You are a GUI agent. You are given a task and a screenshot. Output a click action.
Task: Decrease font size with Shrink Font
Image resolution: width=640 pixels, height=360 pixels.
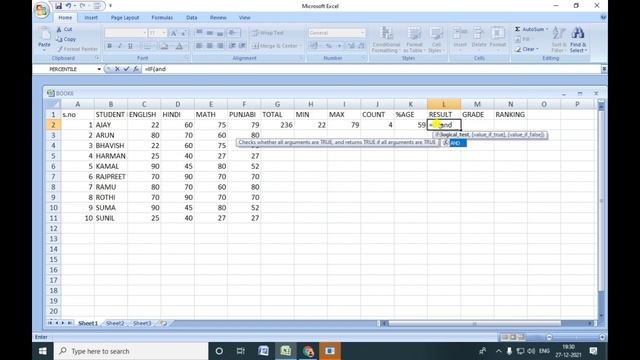183,33
